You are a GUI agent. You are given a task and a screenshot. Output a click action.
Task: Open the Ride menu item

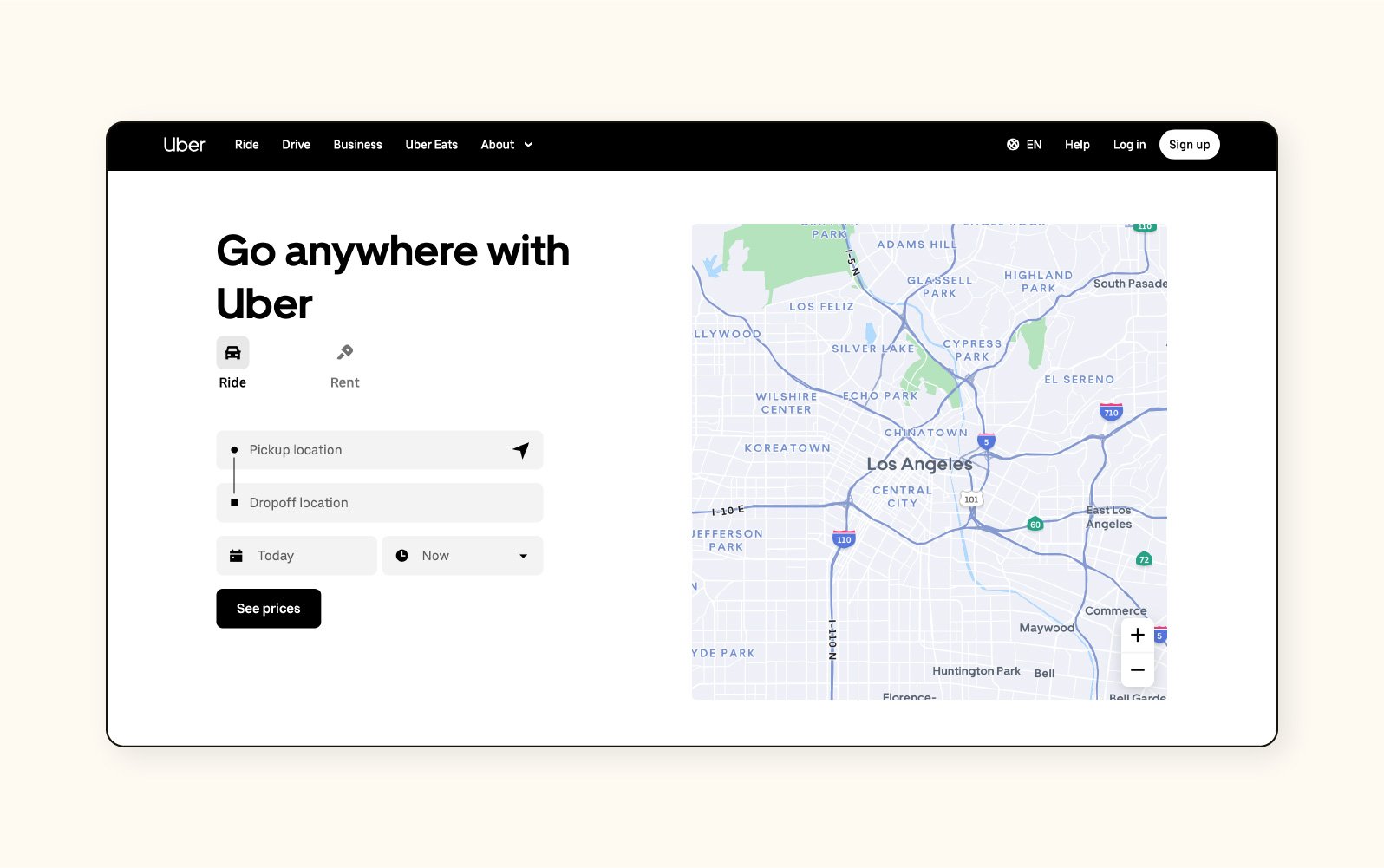tap(247, 145)
